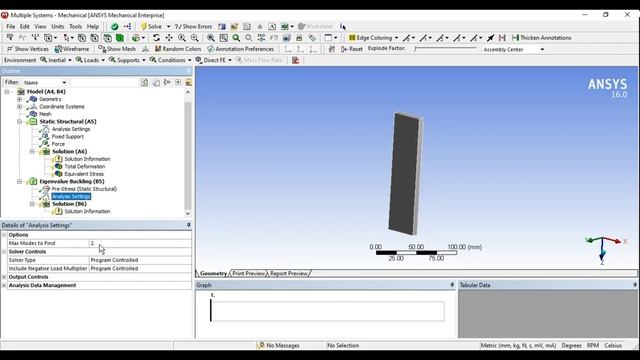Expand Analysis Data Management section
The height and width of the screenshot is (360, 640).
4,285
